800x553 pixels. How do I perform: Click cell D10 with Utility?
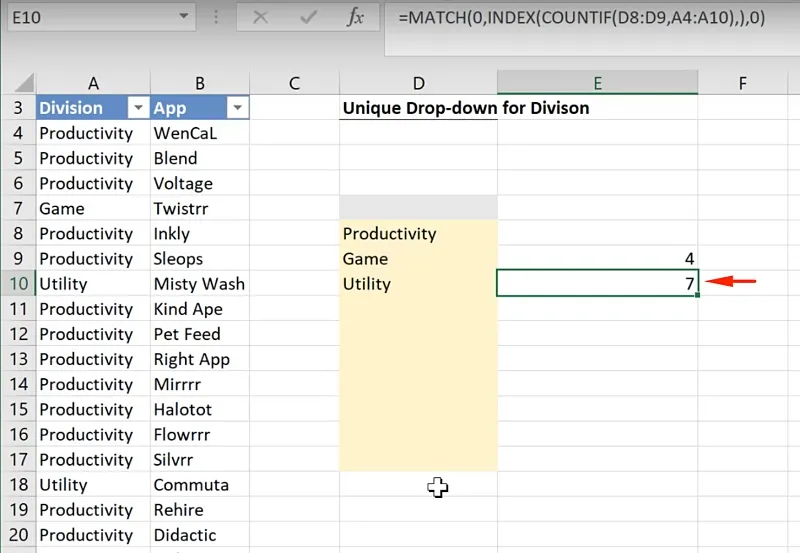pyautogui.click(x=418, y=284)
